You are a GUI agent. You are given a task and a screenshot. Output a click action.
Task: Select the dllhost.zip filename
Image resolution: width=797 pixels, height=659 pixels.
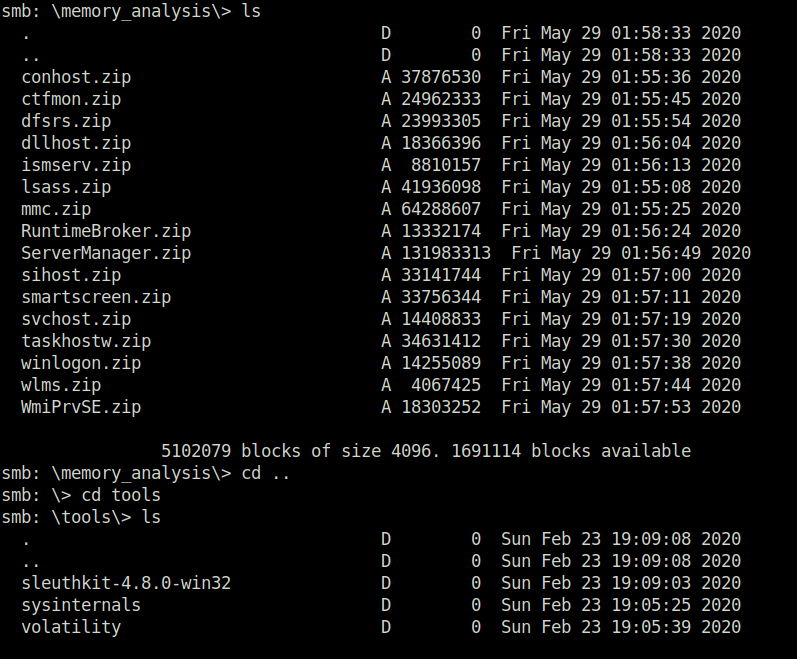[x=76, y=143]
